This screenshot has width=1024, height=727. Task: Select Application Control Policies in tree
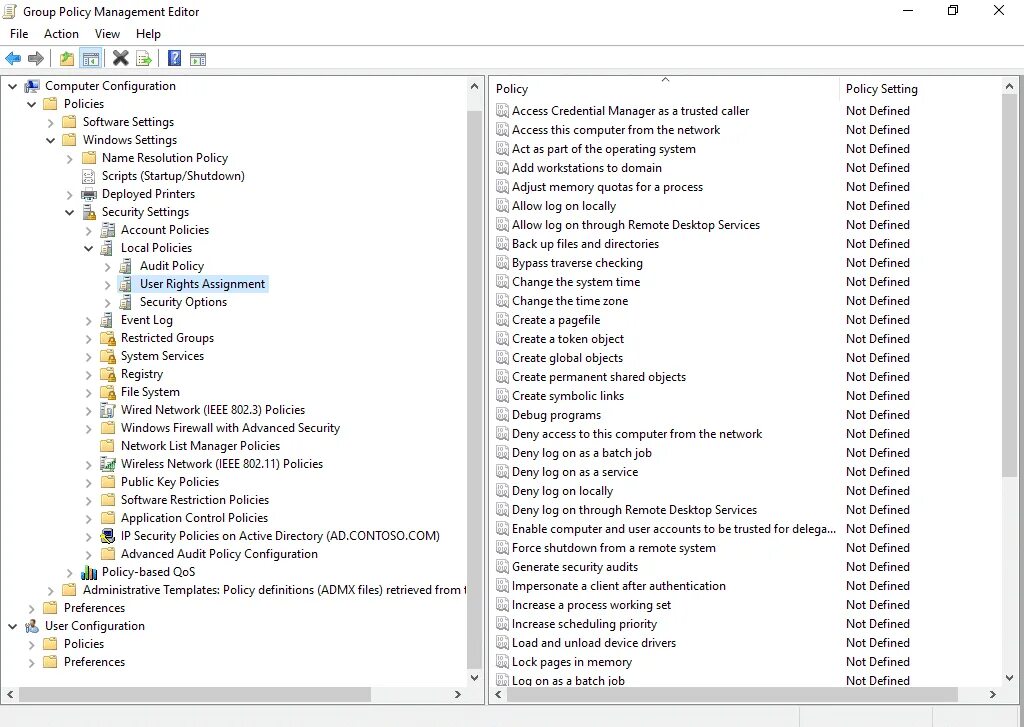[195, 518]
